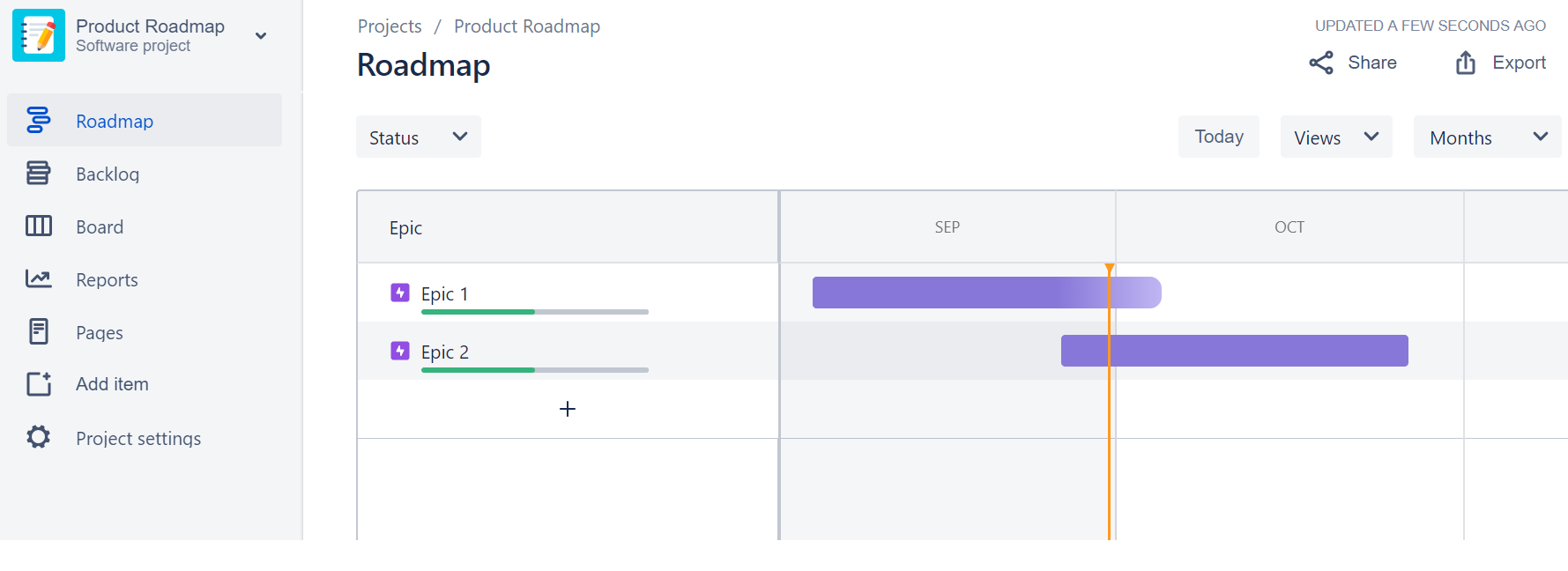This screenshot has width=1568, height=571.
Task: Select the Add item icon
Action: tap(38, 384)
